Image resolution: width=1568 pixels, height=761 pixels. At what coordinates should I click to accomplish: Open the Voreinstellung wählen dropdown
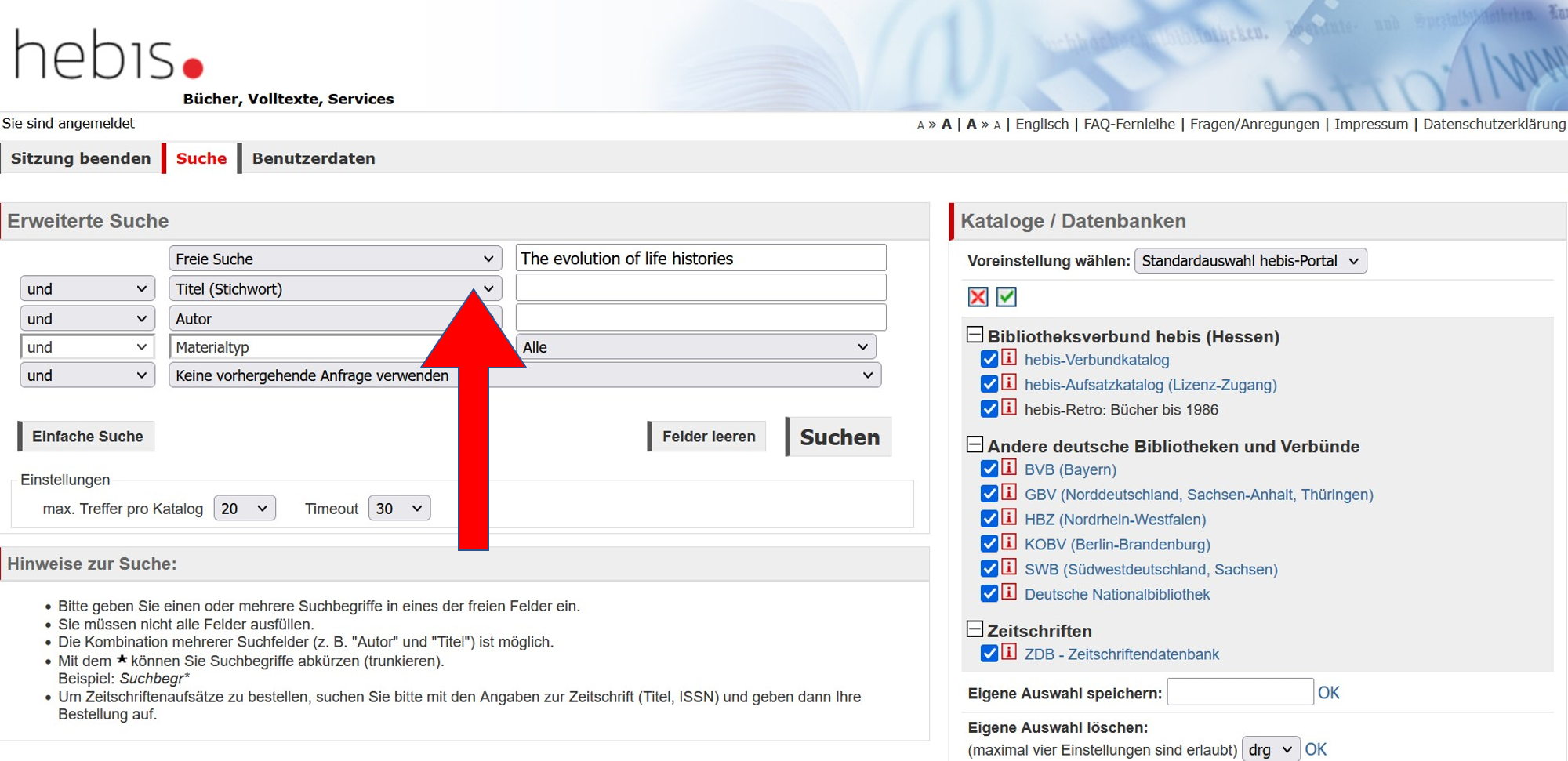pos(1250,261)
